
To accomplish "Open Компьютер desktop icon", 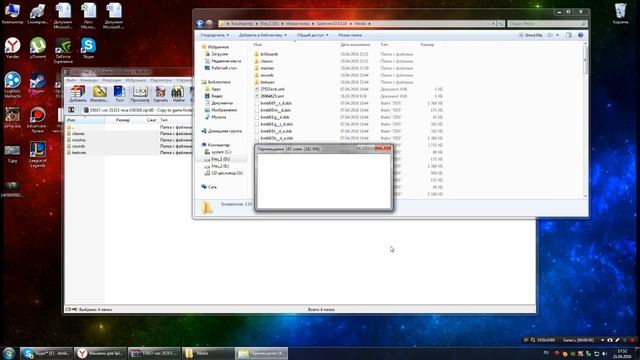I will 13,13.
